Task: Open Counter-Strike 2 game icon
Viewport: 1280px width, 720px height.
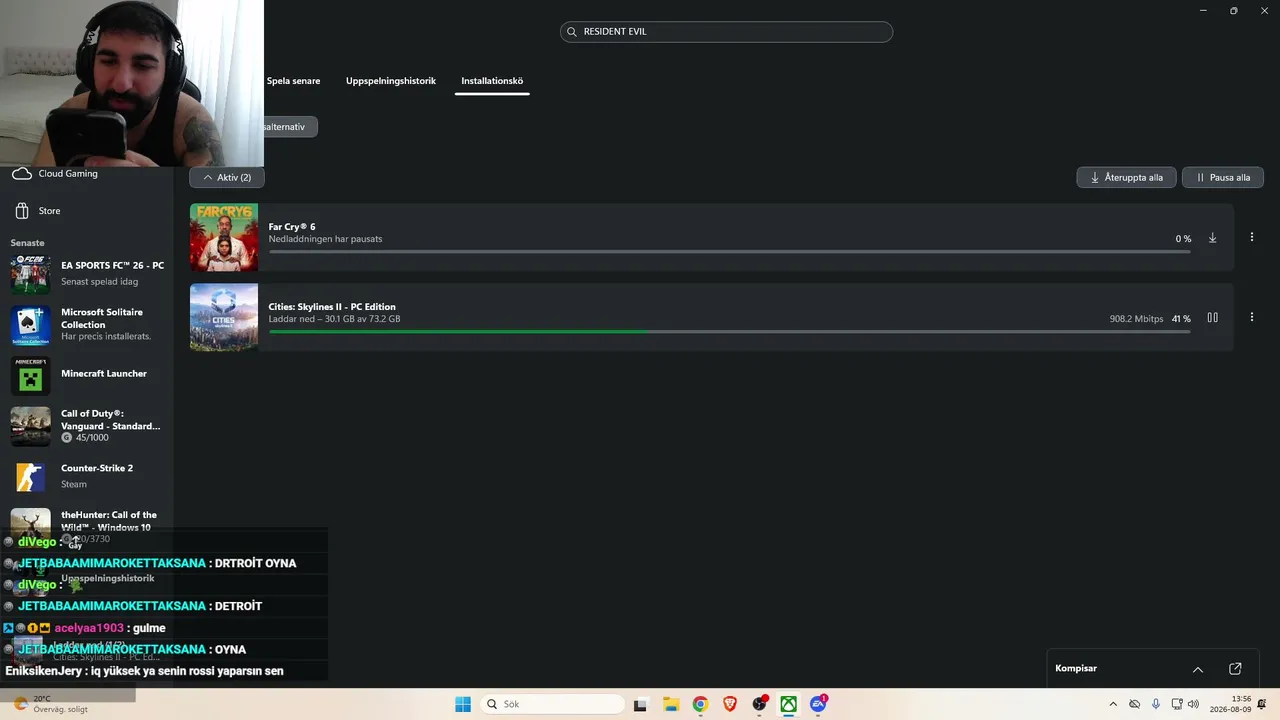Action: pyautogui.click(x=30, y=477)
